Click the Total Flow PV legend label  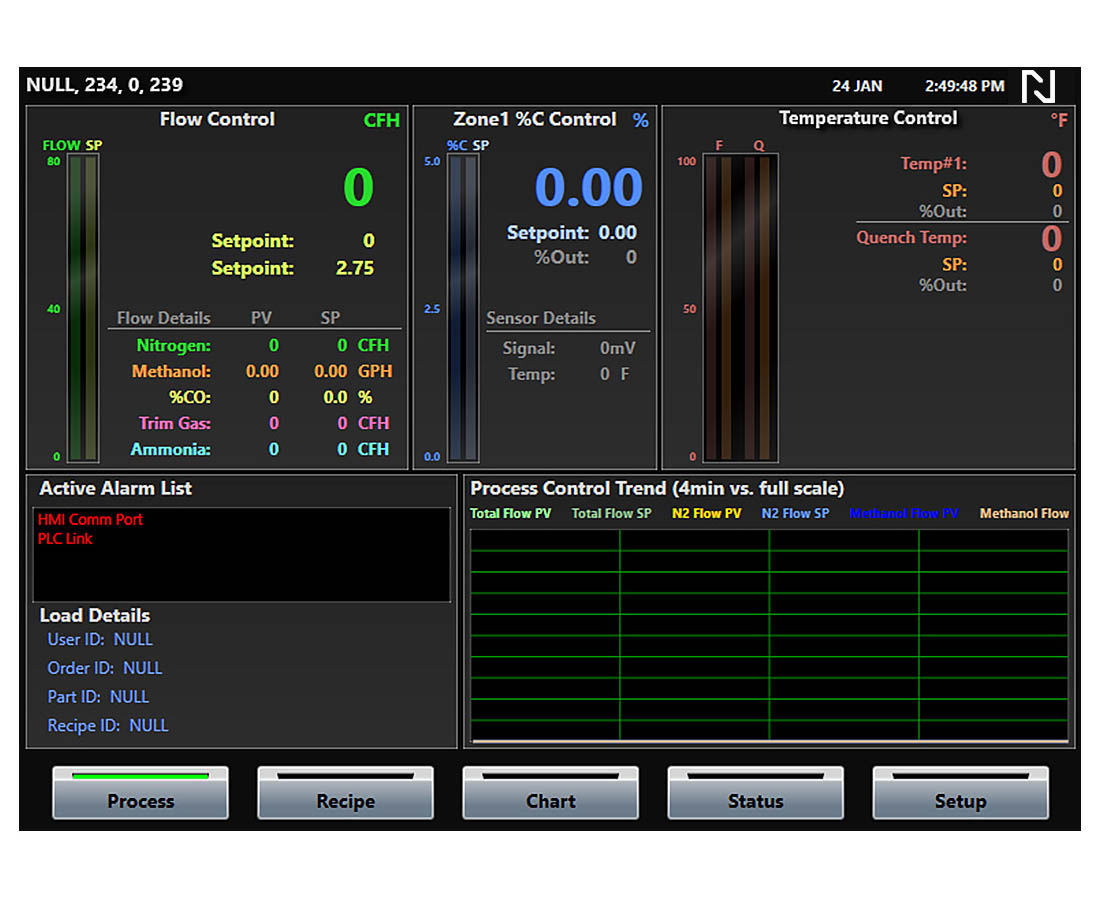[x=510, y=514]
